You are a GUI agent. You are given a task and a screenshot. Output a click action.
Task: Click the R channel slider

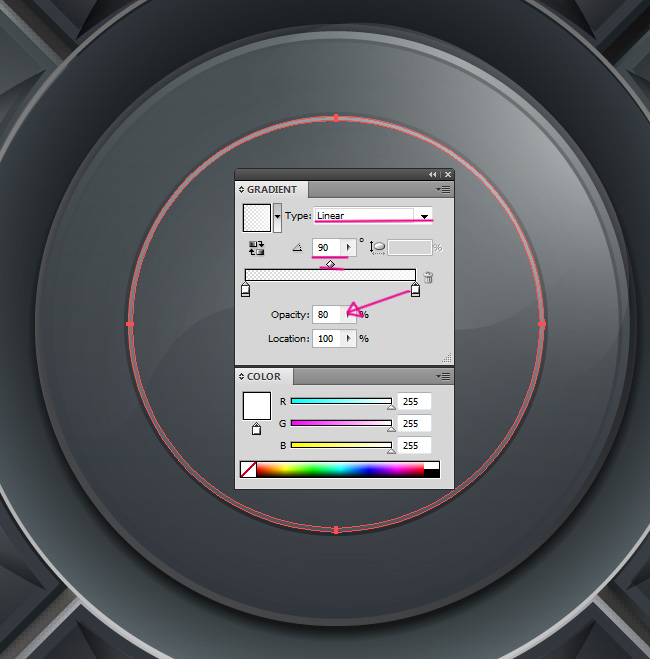(341, 401)
